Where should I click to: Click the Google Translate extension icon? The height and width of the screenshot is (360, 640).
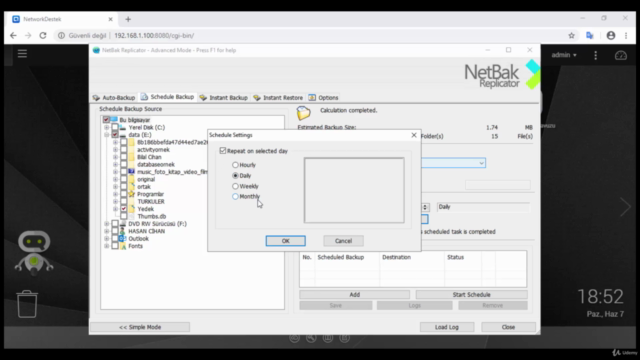(x=589, y=36)
